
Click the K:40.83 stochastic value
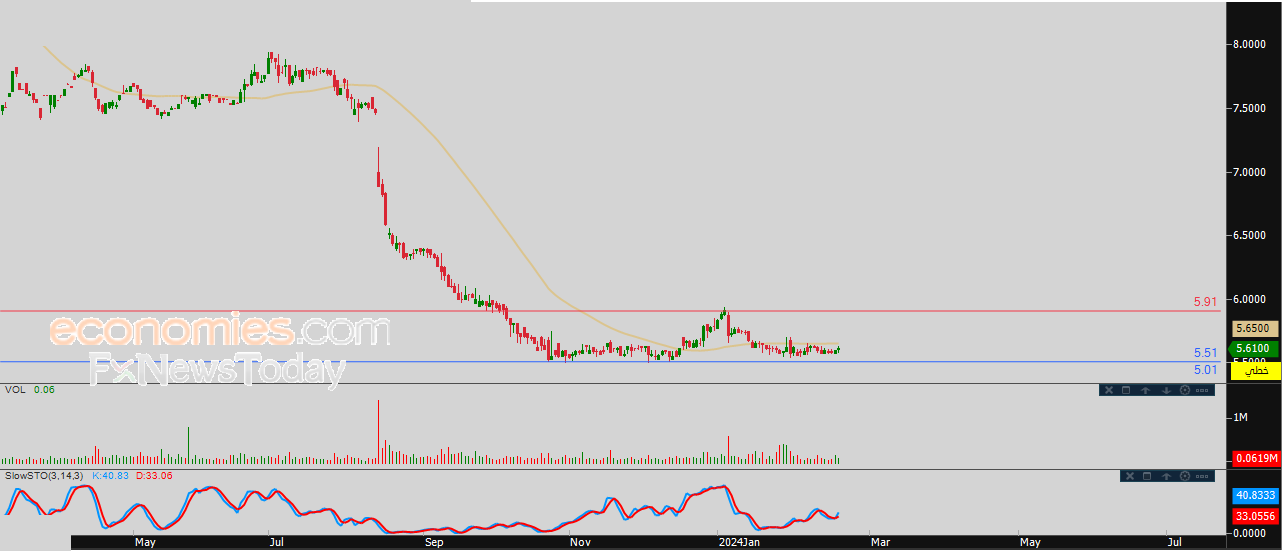[x=111, y=476]
